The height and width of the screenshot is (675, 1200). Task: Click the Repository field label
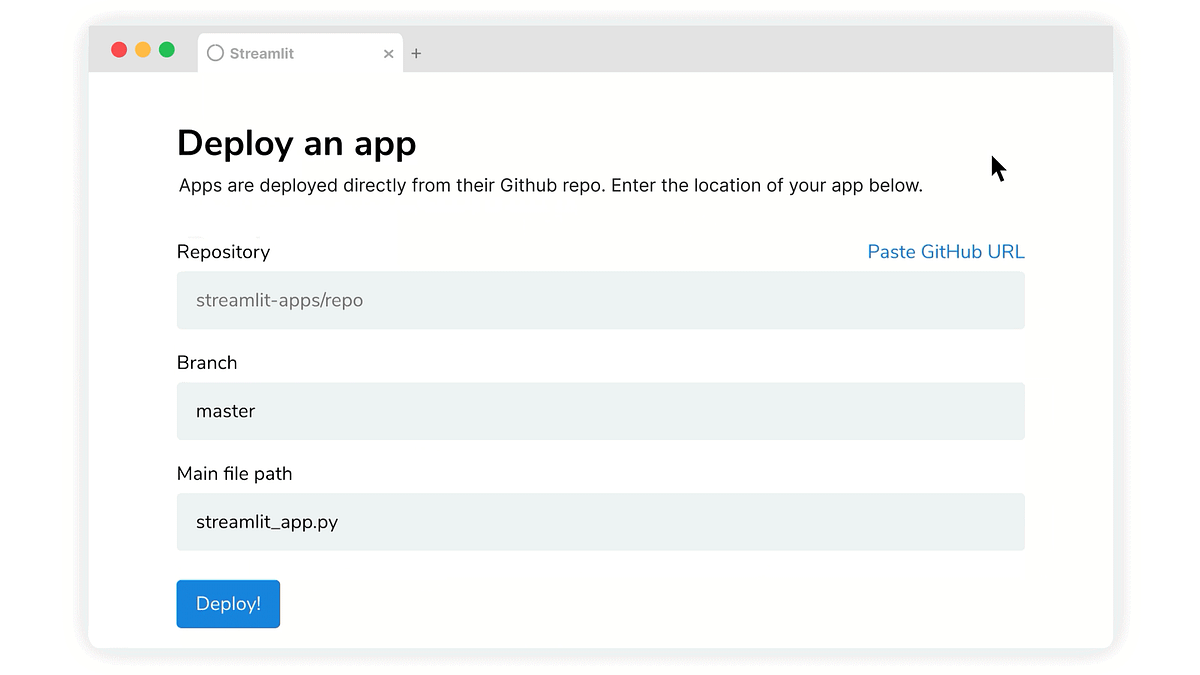pyautogui.click(x=223, y=252)
